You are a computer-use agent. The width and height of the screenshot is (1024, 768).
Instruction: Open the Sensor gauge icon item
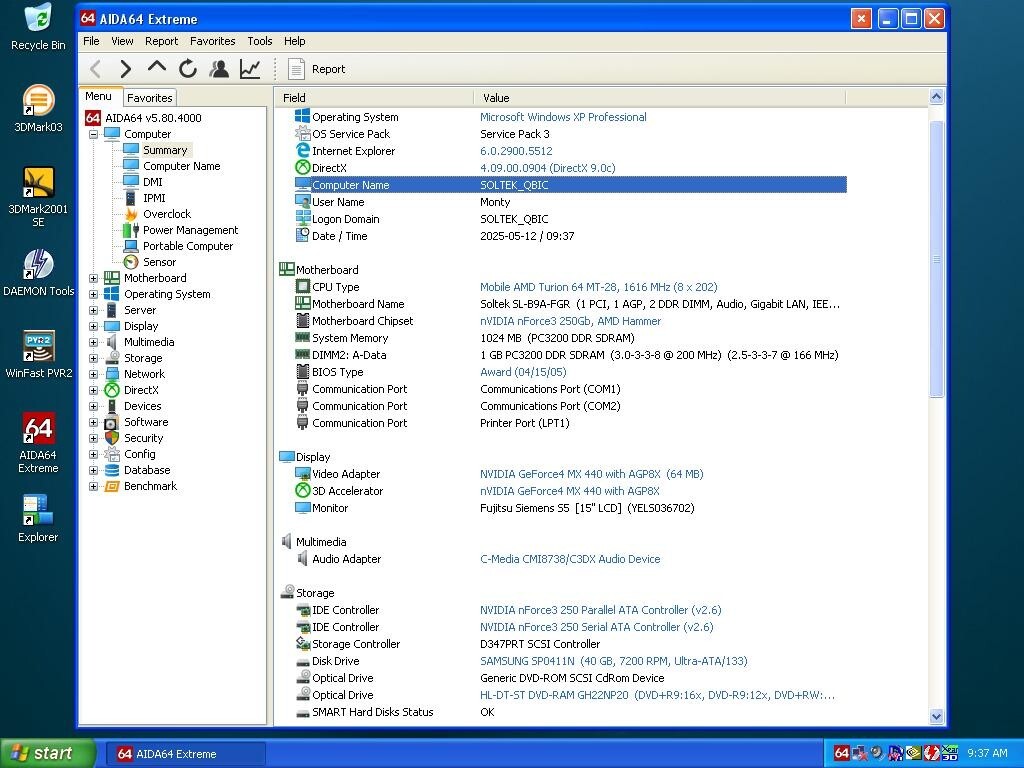tap(131, 262)
